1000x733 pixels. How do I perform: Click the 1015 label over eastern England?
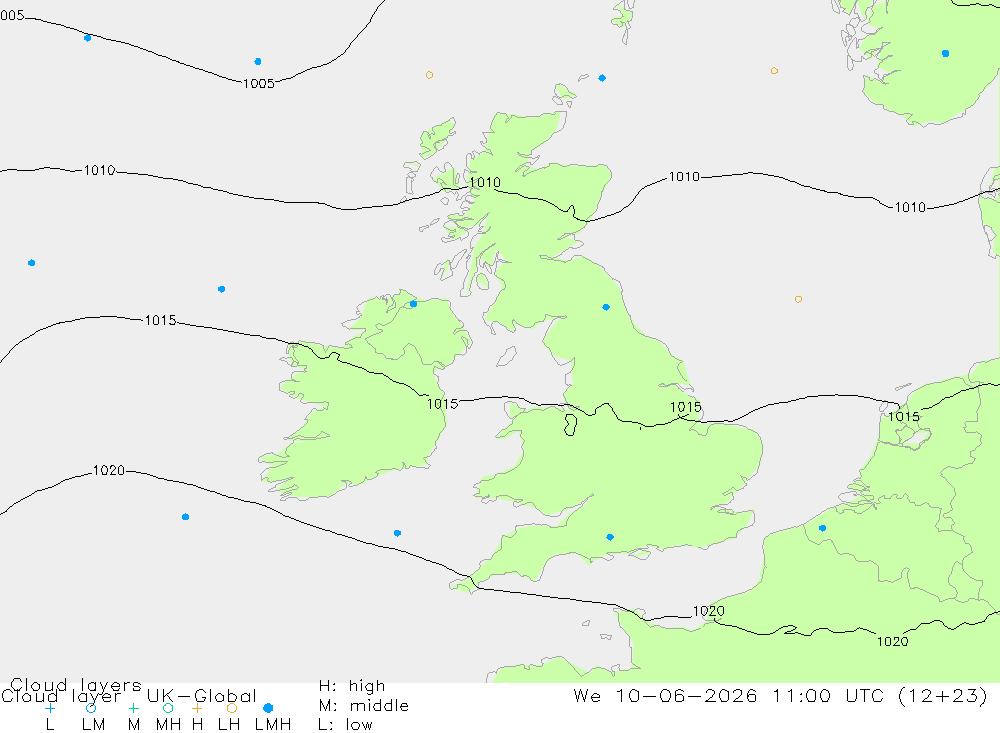(x=686, y=407)
